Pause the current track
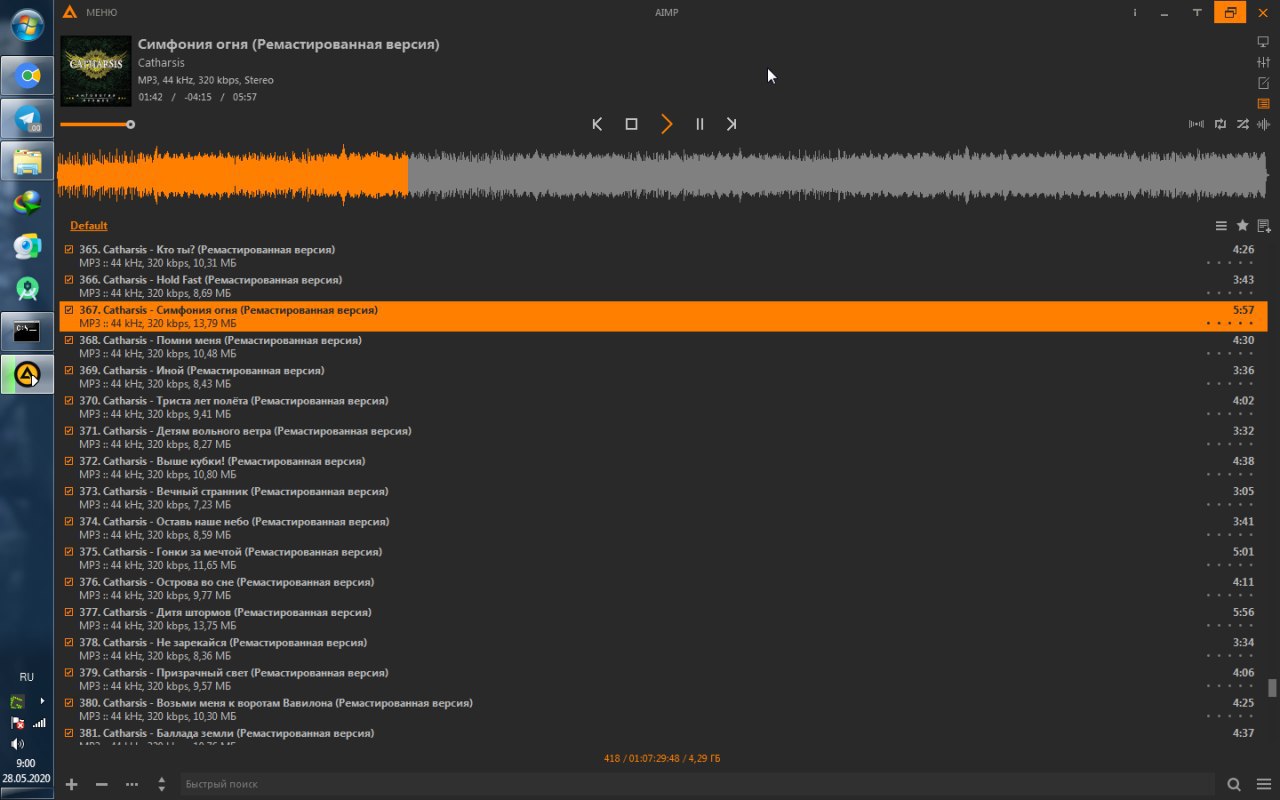The height and width of the screenshot is (800, 1280). pyautogui.click(x=700, y=124)
